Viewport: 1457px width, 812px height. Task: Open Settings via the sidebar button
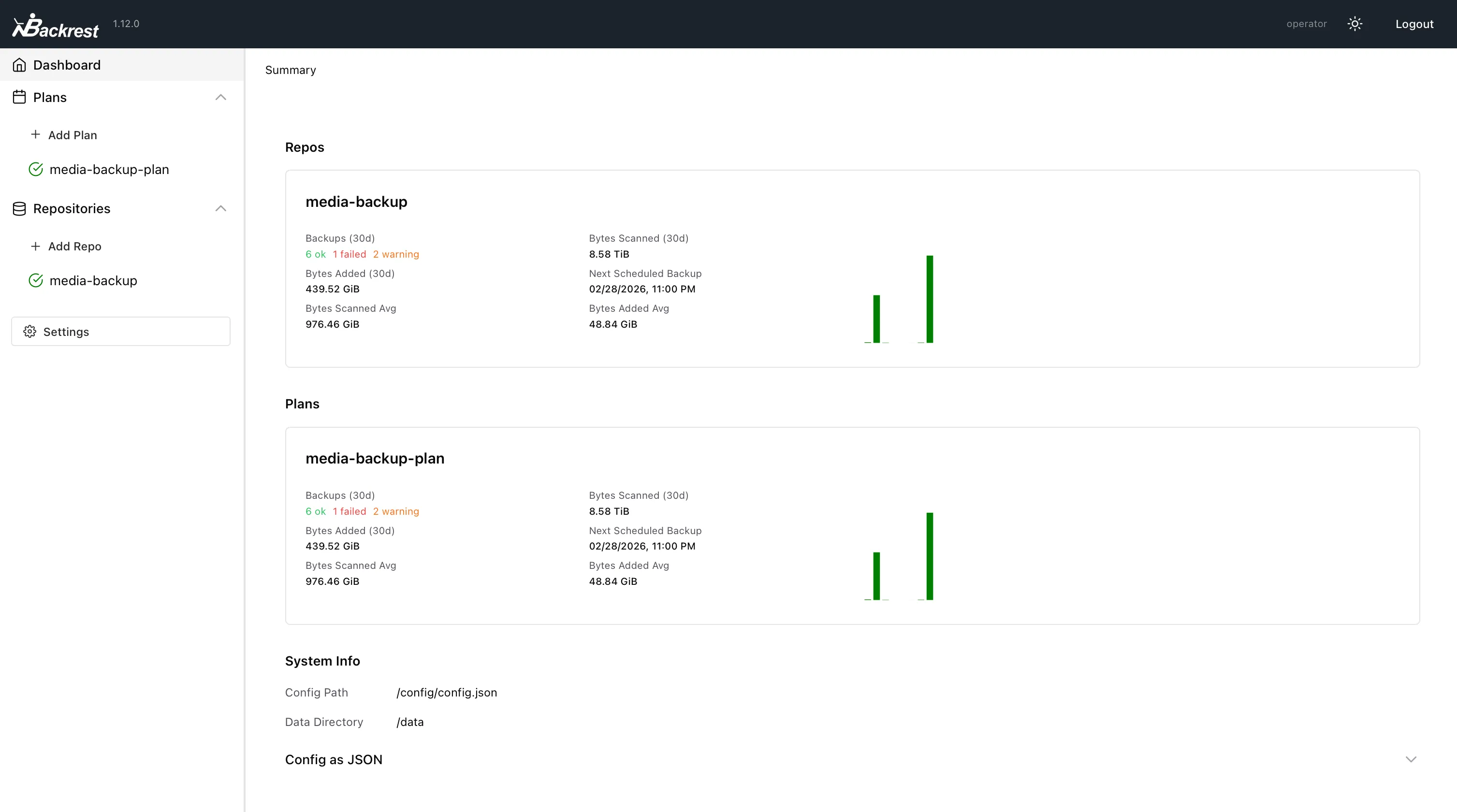pyautogui.click(x=66, y=332)
